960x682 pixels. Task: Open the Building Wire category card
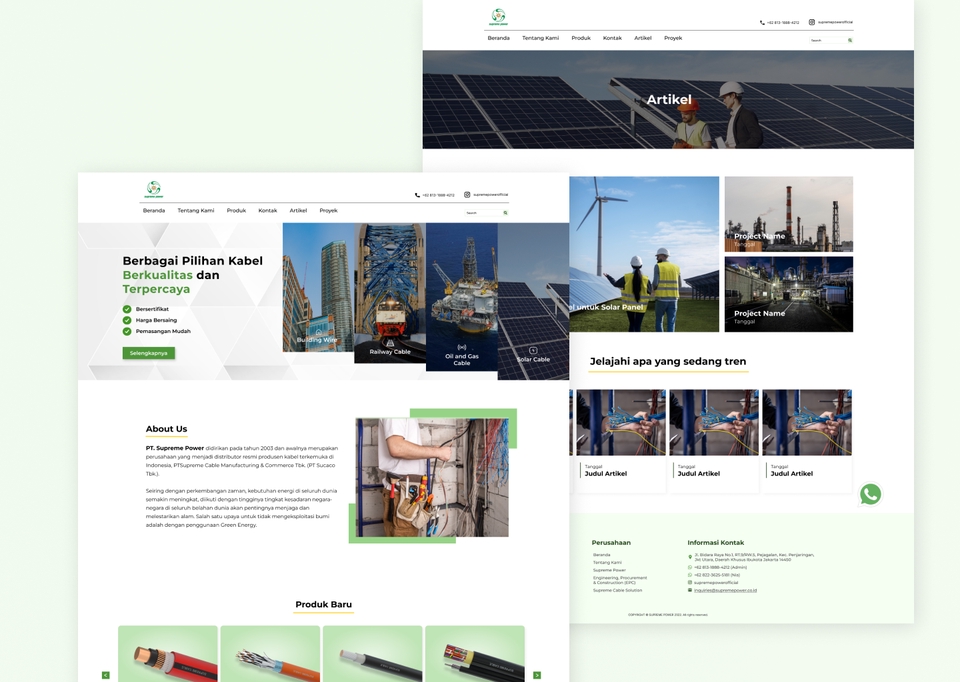[318, 287]
